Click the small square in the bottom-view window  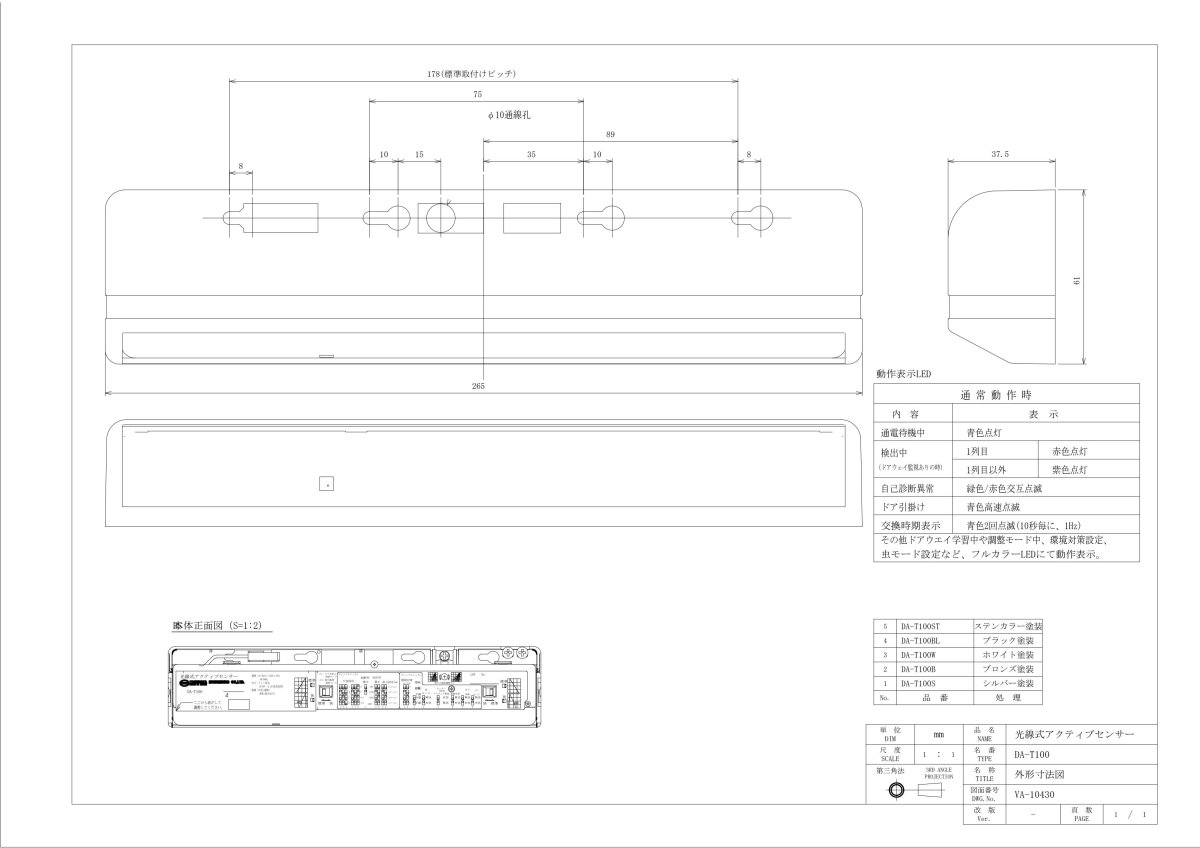point(323,484)
